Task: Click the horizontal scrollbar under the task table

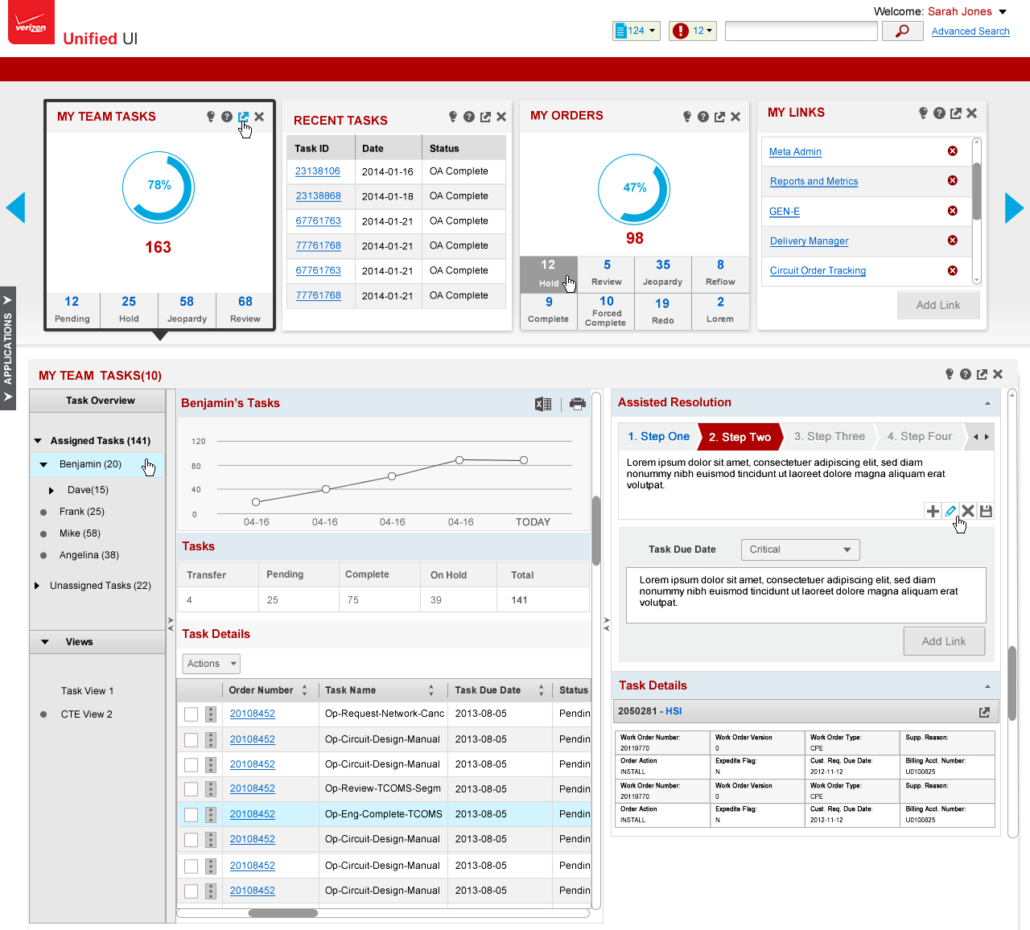Action: click(283, 913)
